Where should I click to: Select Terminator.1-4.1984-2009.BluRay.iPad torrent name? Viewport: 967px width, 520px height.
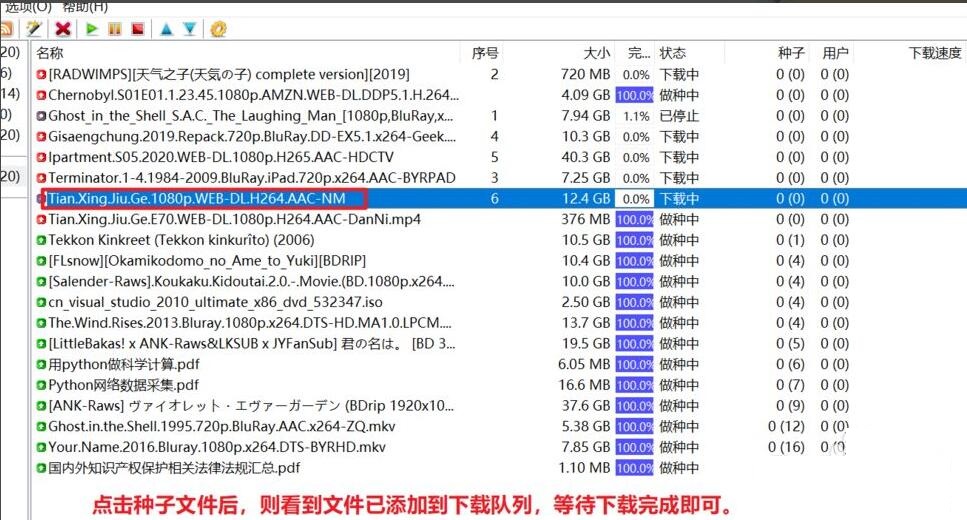coord(252,178)
